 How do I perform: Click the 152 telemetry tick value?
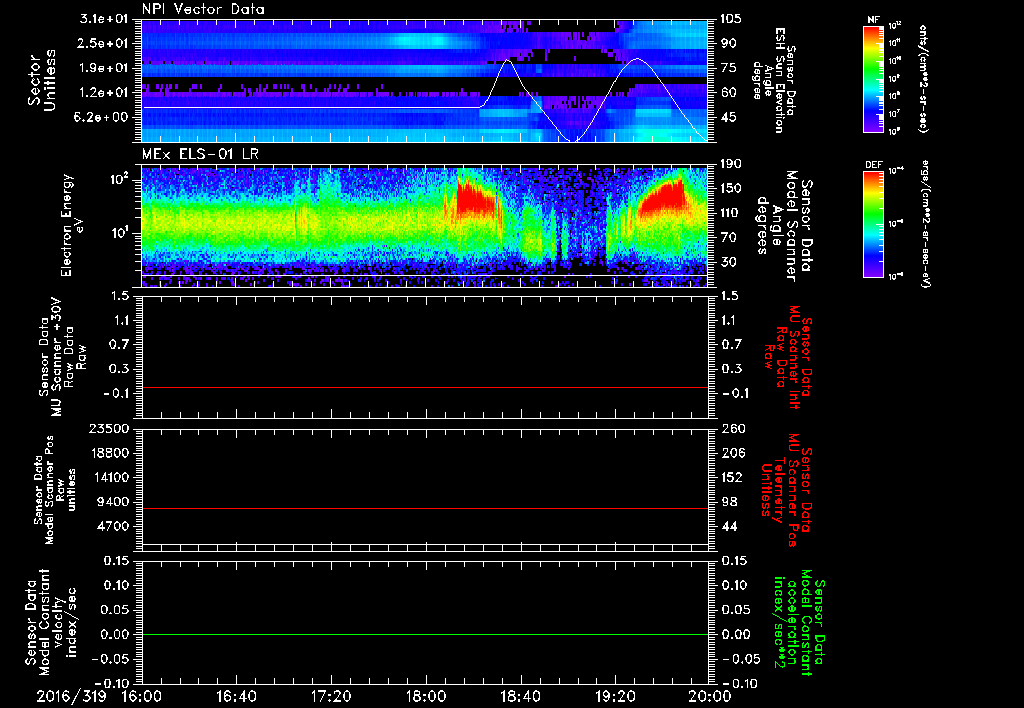(x=732, y=477)
